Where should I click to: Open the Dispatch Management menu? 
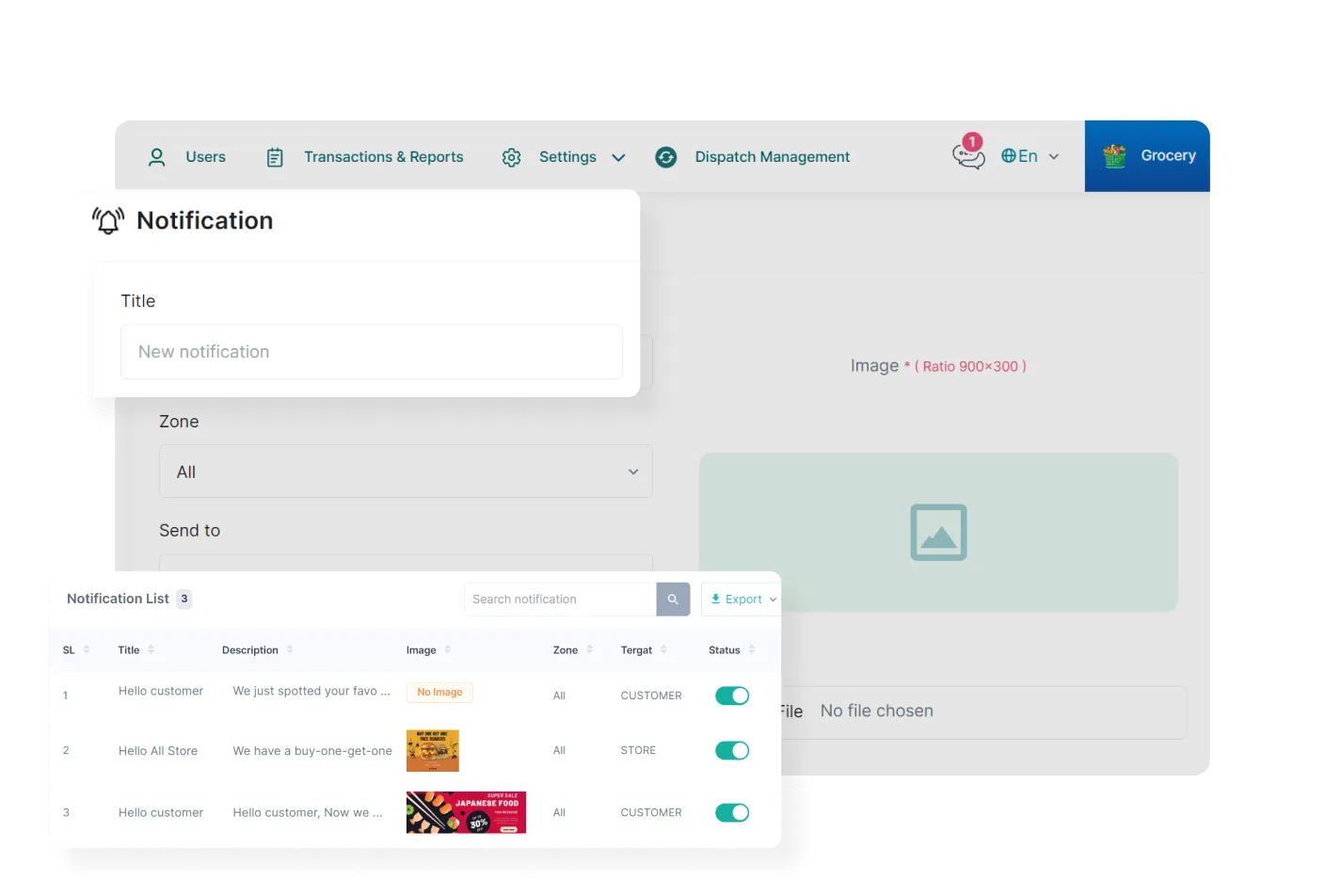click(772, 157)
